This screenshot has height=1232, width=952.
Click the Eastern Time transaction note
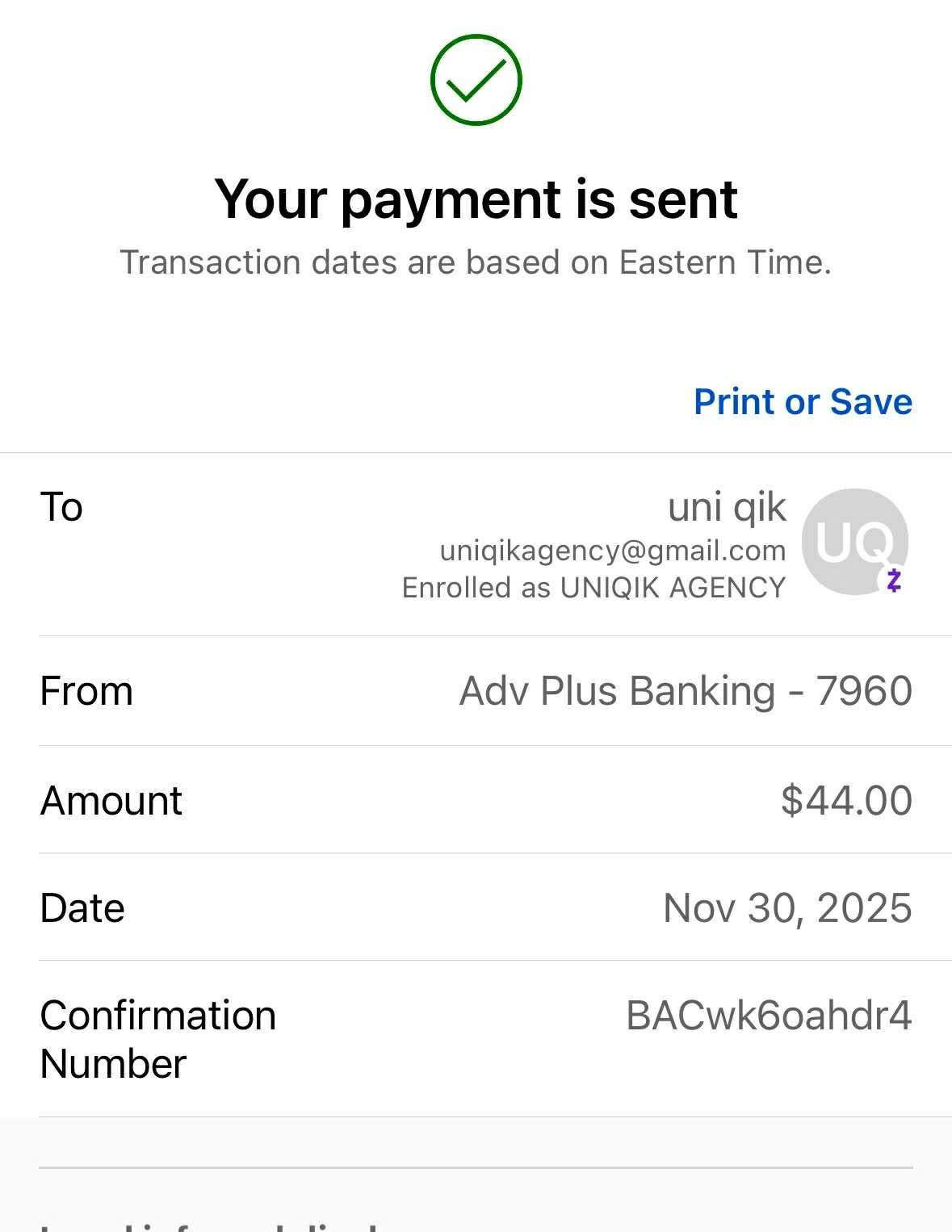click(x=476, y=262)
